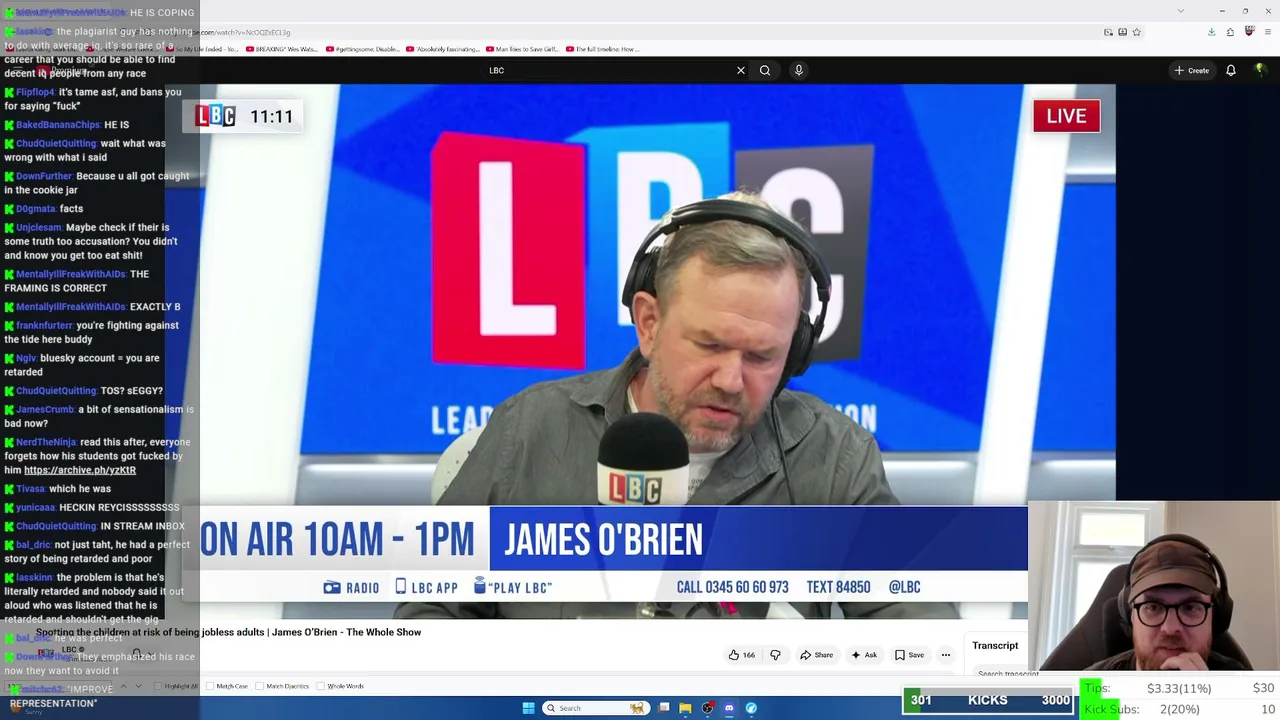Click the YouTube search magnifier button
The image size is (1280, 720).
(x=765, y=70)
